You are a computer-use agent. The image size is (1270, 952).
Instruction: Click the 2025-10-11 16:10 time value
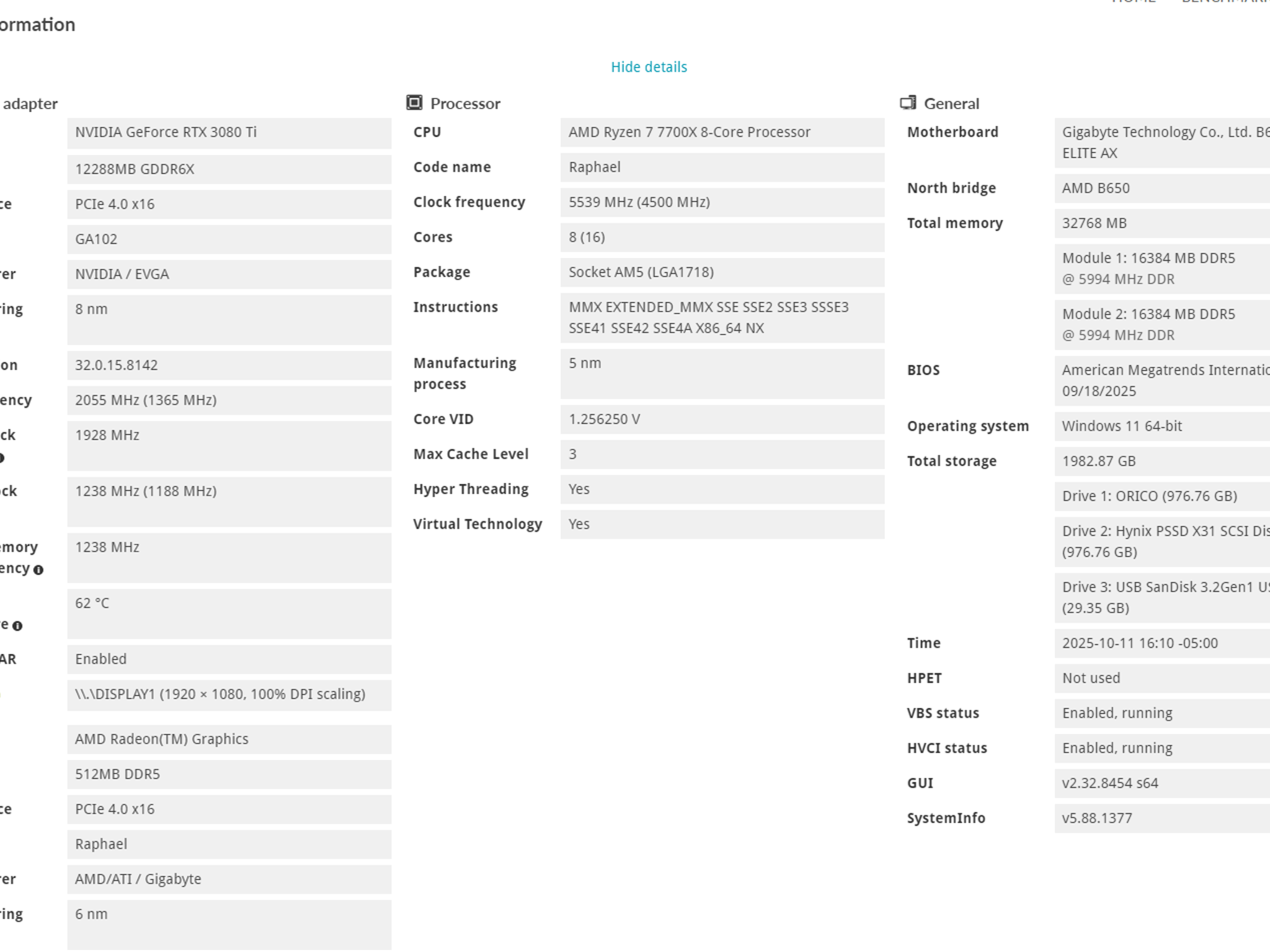click(1162, 643)
